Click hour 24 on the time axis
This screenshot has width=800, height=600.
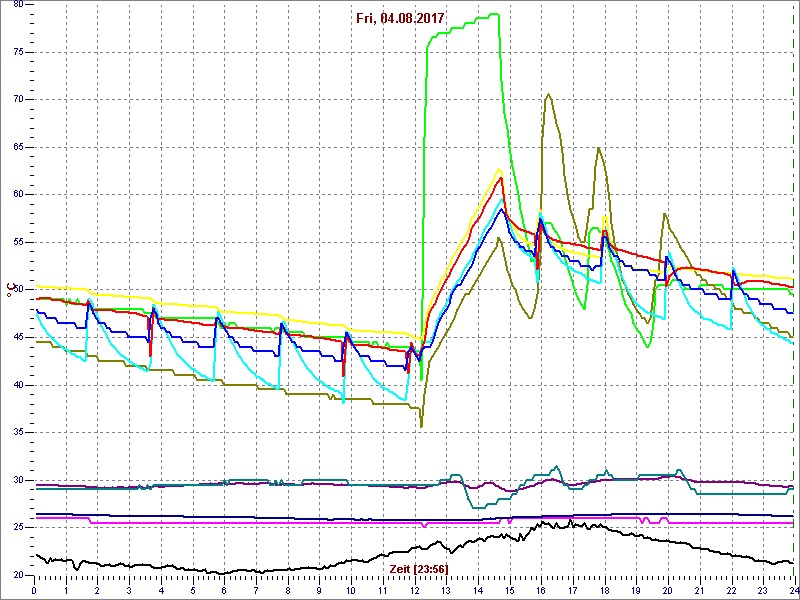(793, 590)
